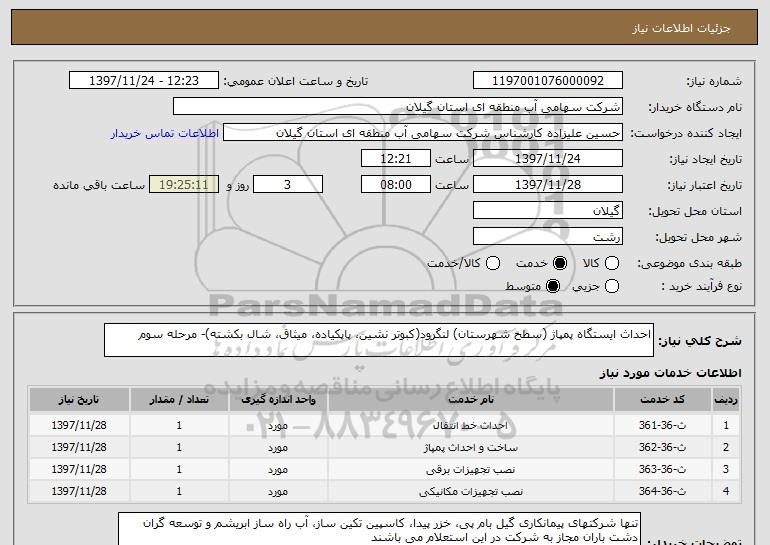Image resolution: width=770 pixels, height=545 pixels.
Task: Click service name نصب تجهیزات مکانیکی
Action: (x=470, y=491)
